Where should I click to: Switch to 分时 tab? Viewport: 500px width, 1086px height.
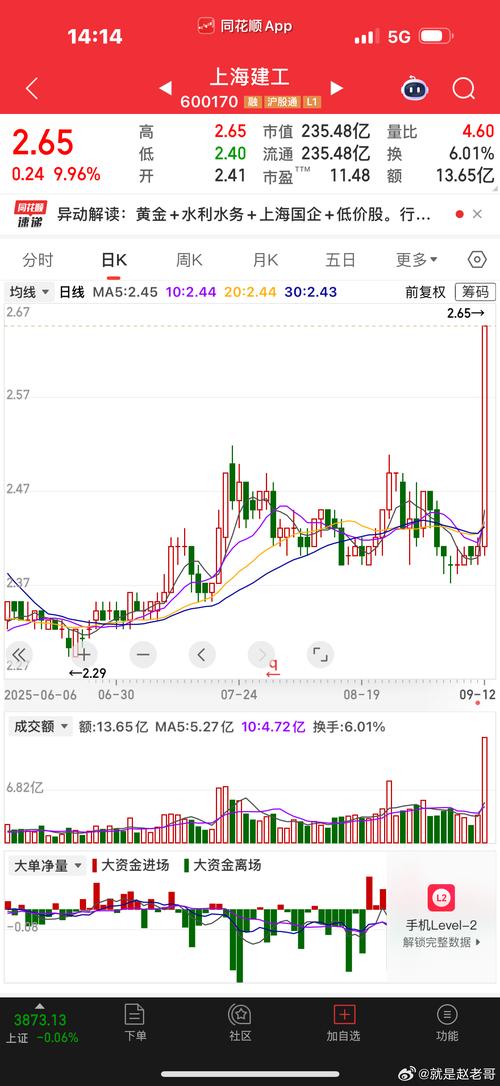37,260
